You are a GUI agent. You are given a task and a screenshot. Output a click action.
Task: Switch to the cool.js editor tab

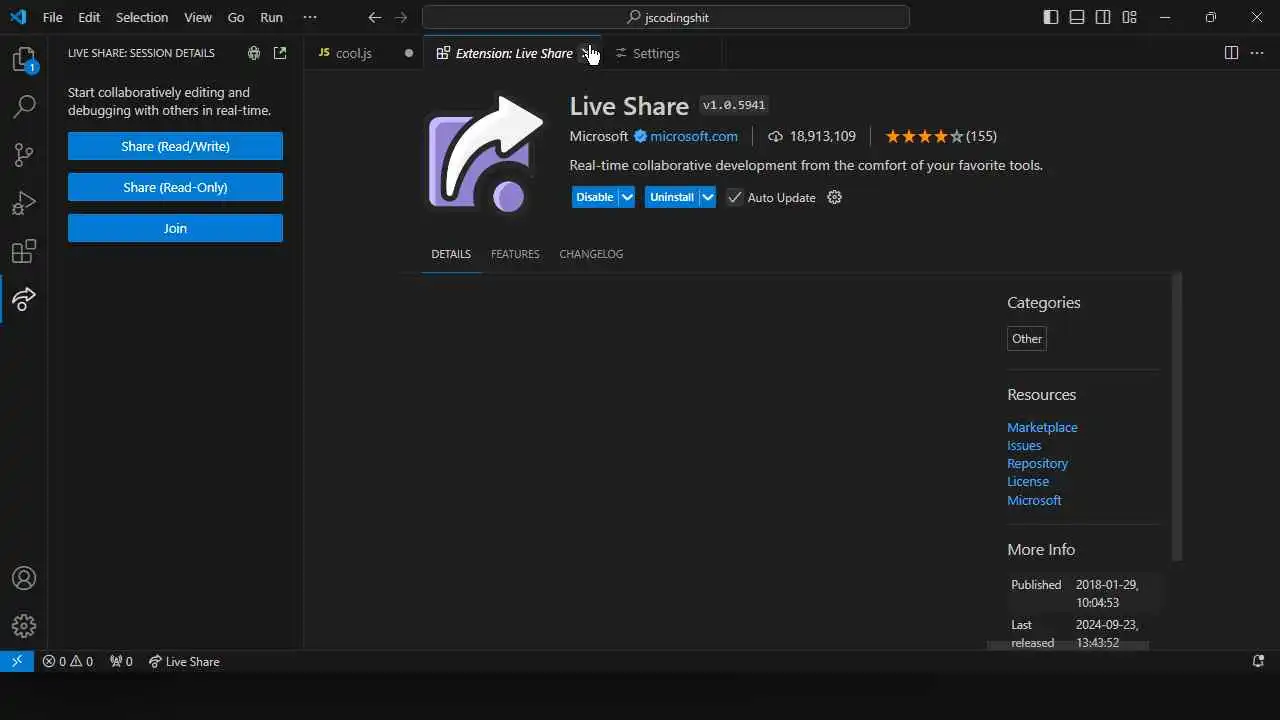point(364,53)
